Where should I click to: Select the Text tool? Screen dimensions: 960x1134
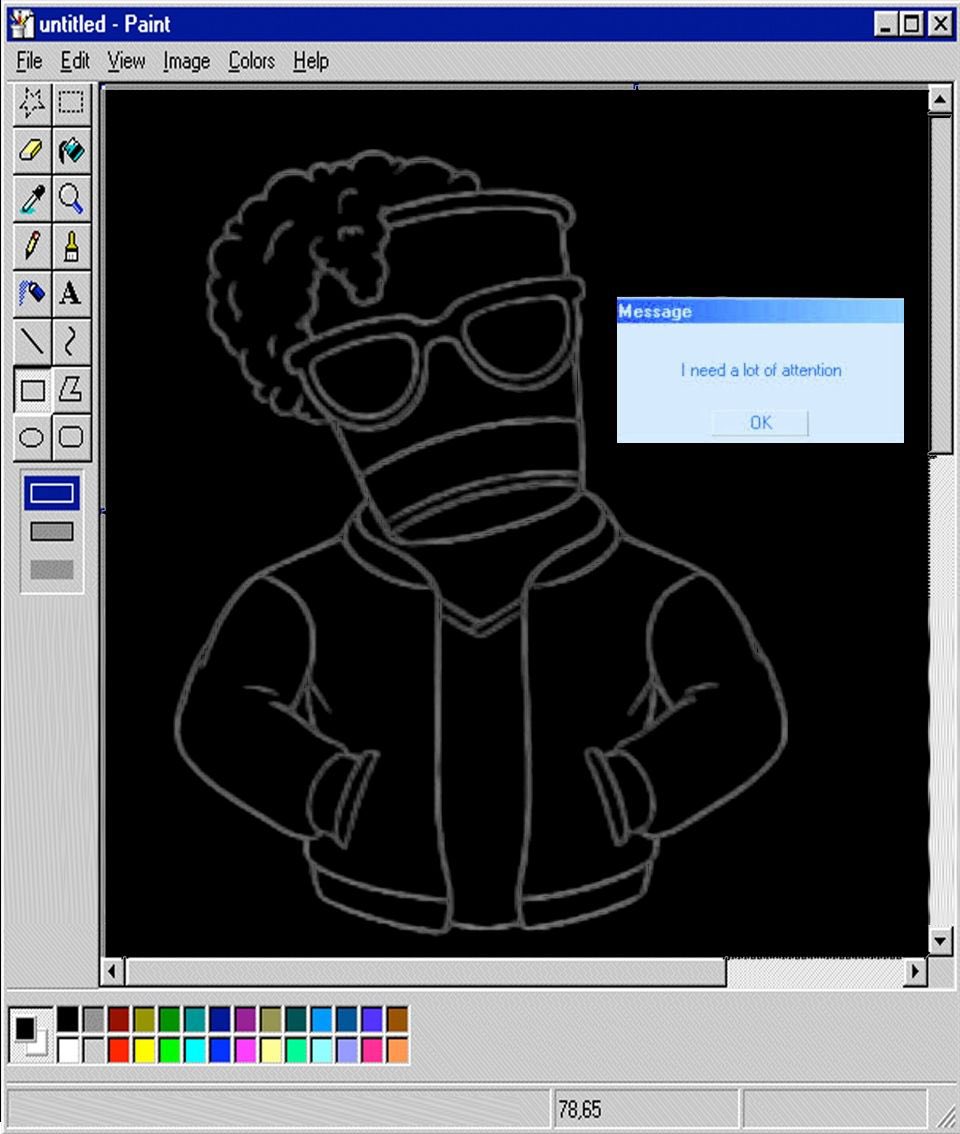click(71, 294)
